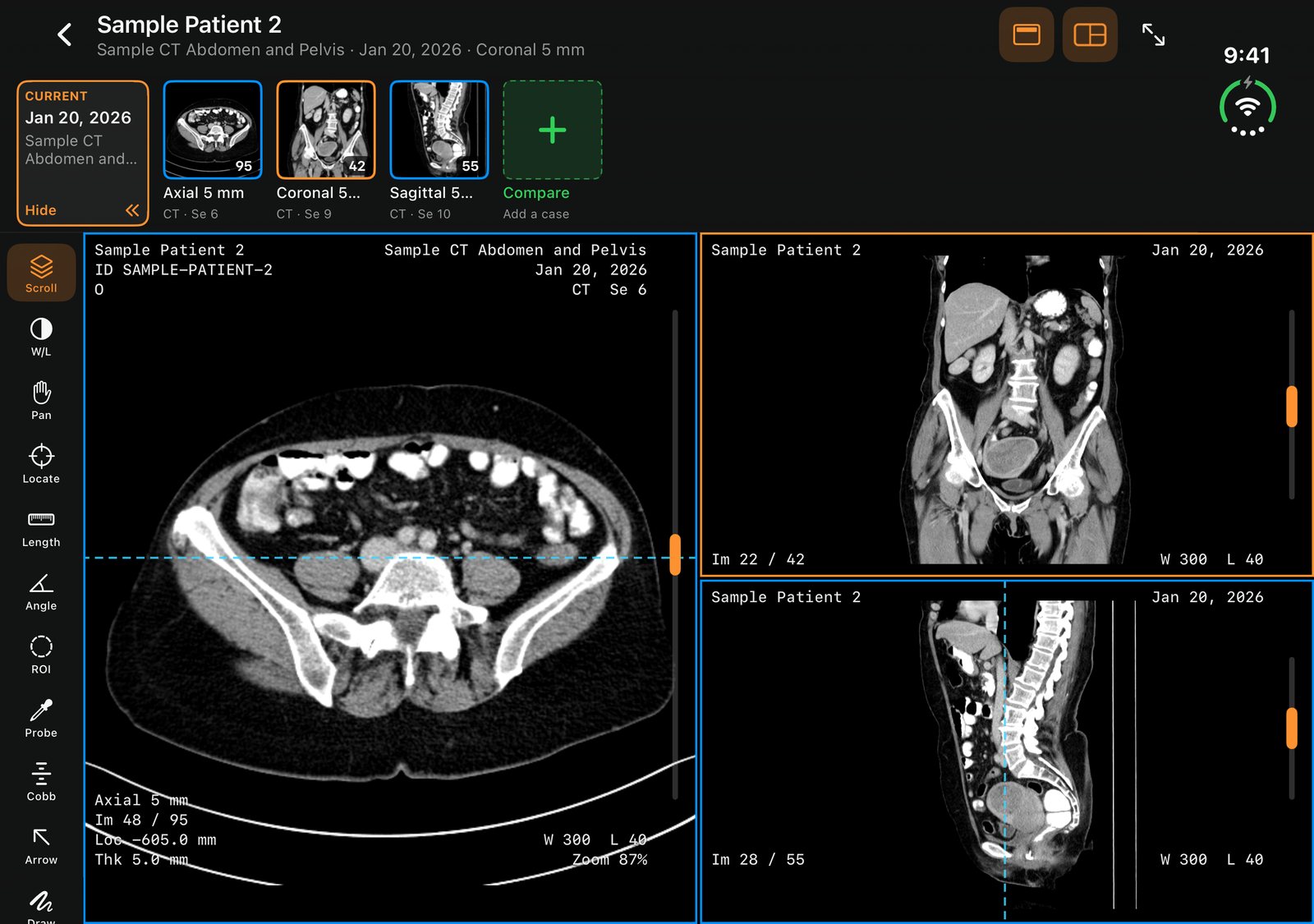
Task: Open the Wi-Fi connection status indicator
Action: (1247, 108)
